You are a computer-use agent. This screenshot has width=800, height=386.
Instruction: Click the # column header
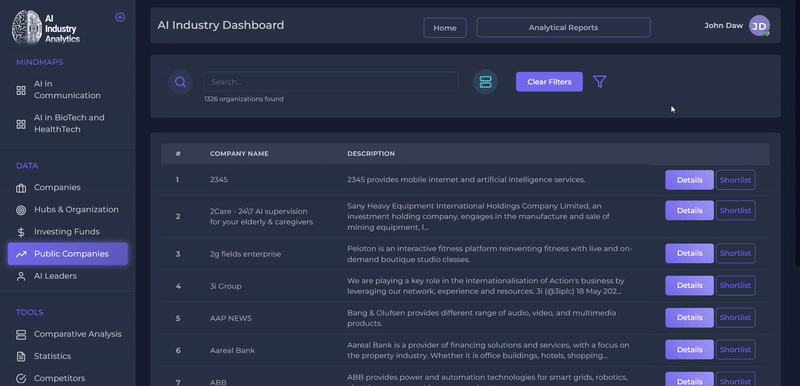click(178, 154)
